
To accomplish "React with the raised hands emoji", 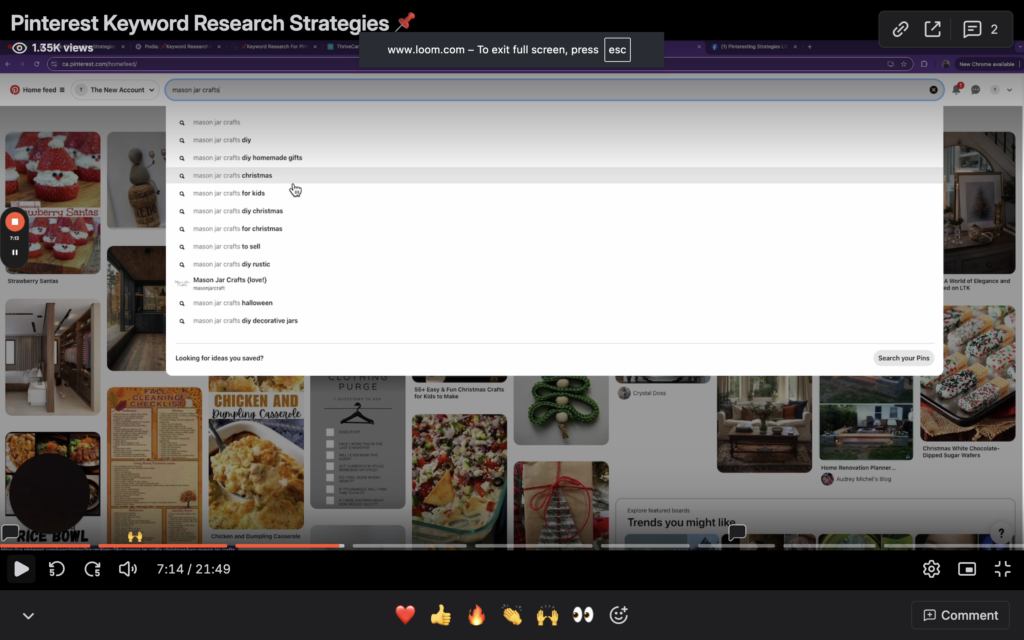I will click(x=547, y=615).
